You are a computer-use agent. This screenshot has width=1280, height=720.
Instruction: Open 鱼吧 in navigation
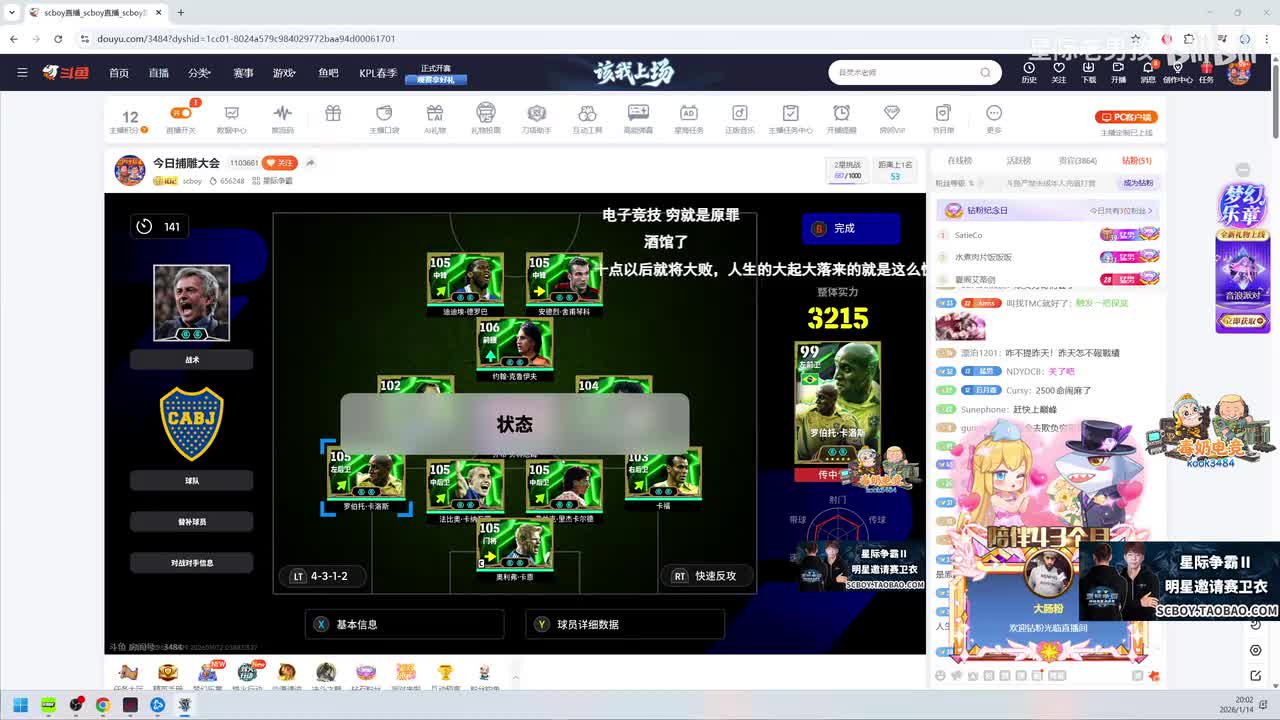[x=328, y=72]
